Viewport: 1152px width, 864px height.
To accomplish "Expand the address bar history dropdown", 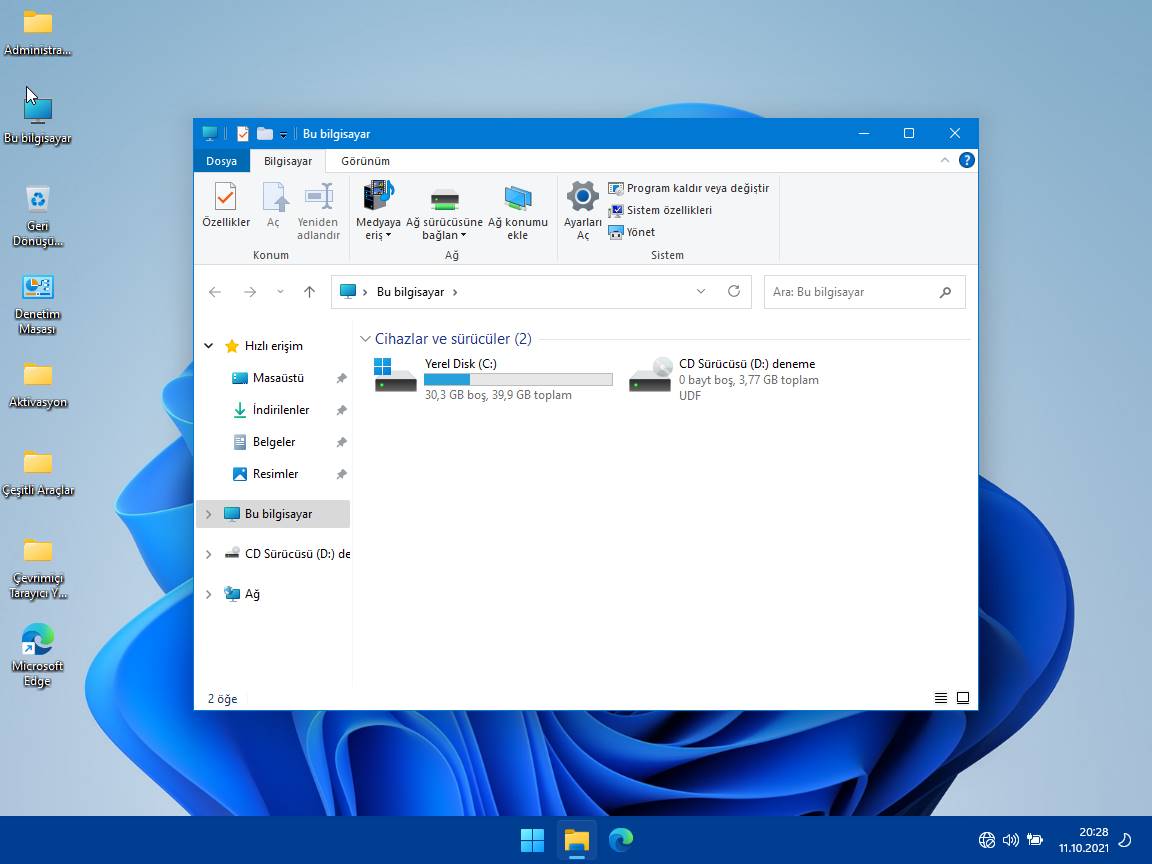I will click(701, 292).
